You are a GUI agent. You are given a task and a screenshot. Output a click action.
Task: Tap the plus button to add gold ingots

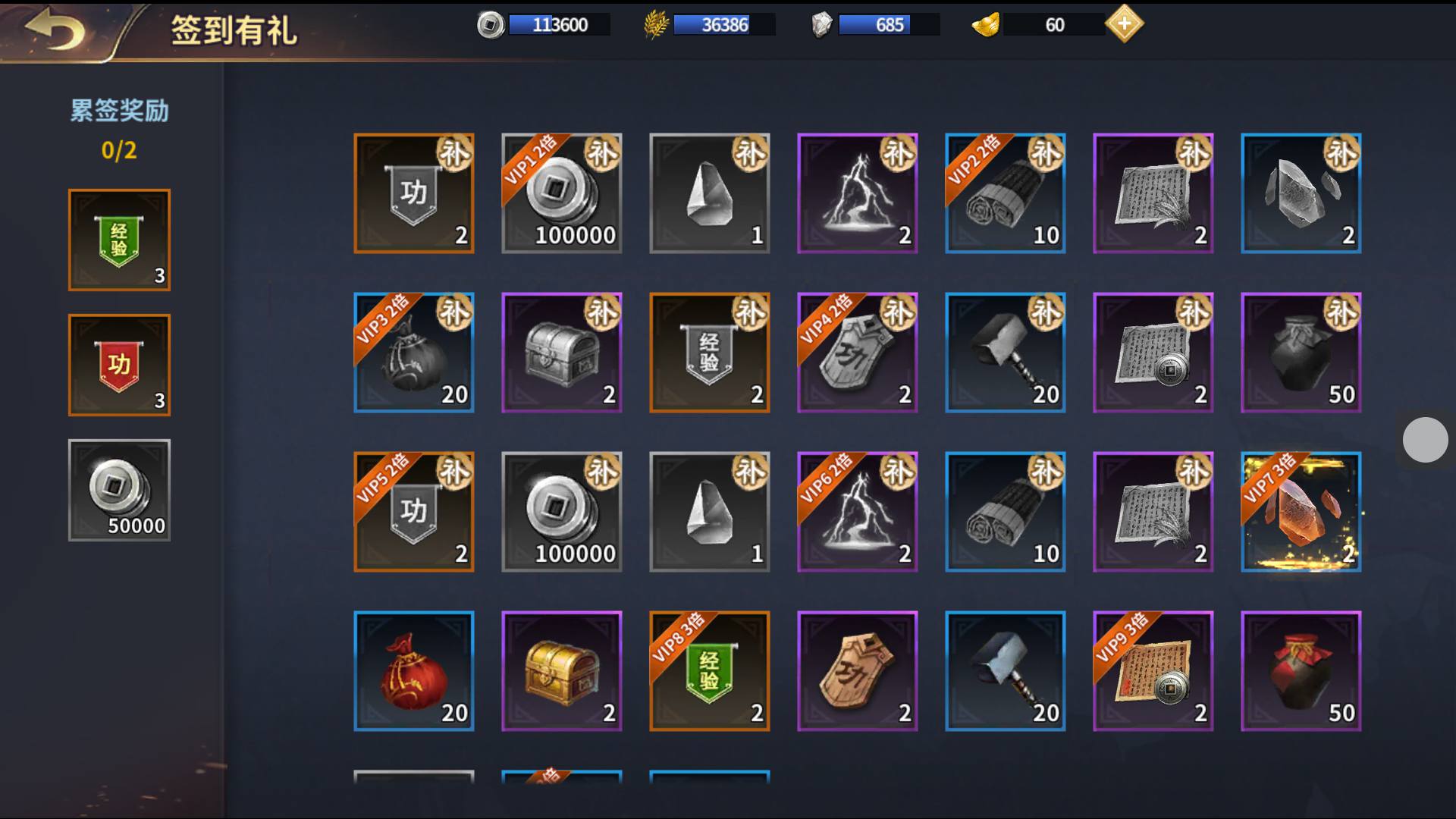1124,24
